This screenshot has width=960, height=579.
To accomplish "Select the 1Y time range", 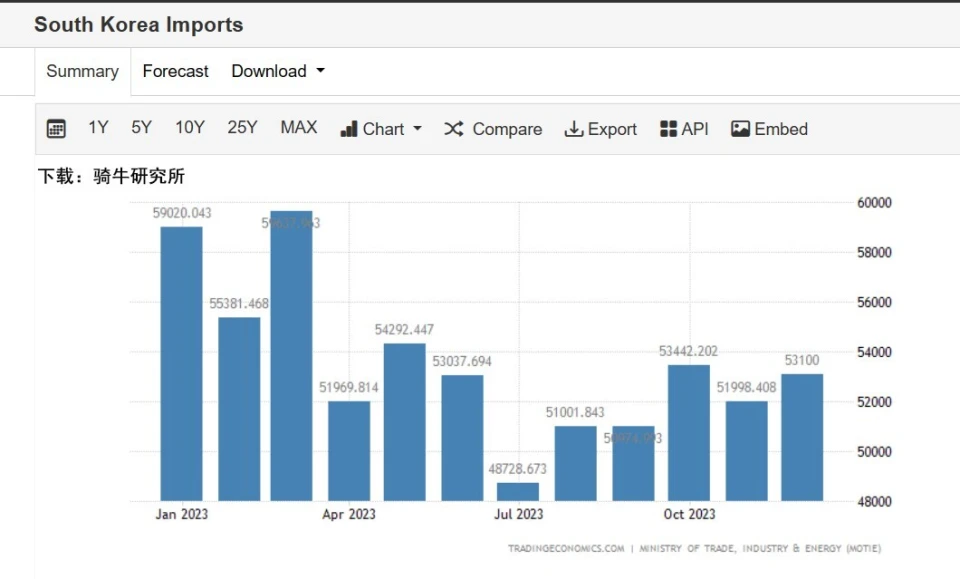I will (x=98, y=128).
